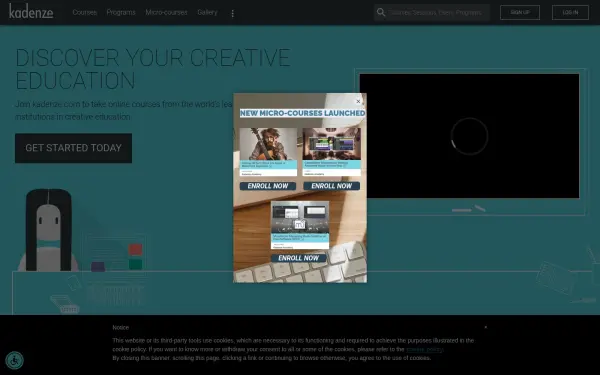Click Get Started Today button

click(x=73, y=148)
